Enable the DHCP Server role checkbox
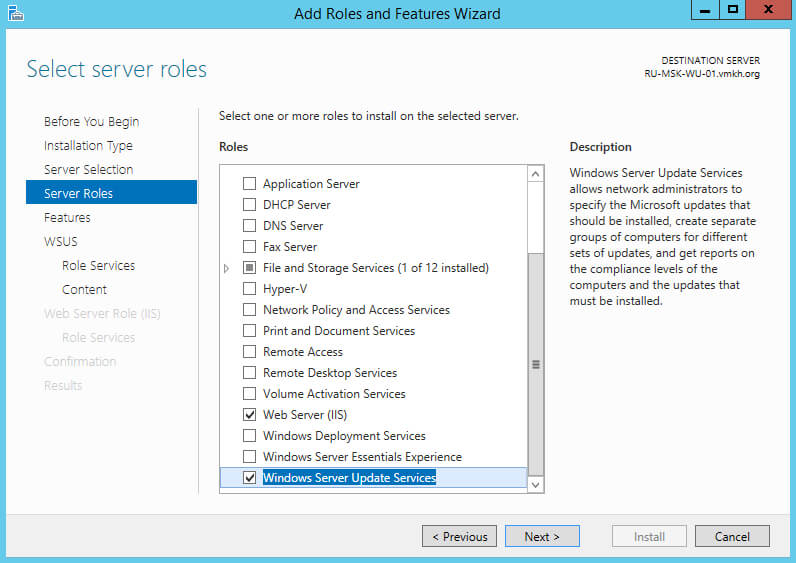This screenshot has height=563, width=796. pyautogui.click(x=249, y=205)
